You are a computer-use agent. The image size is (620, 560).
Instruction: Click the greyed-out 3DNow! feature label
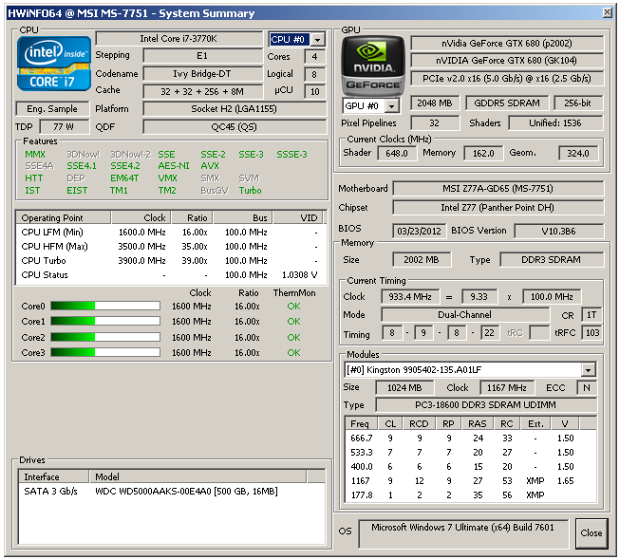pos(83,154)
